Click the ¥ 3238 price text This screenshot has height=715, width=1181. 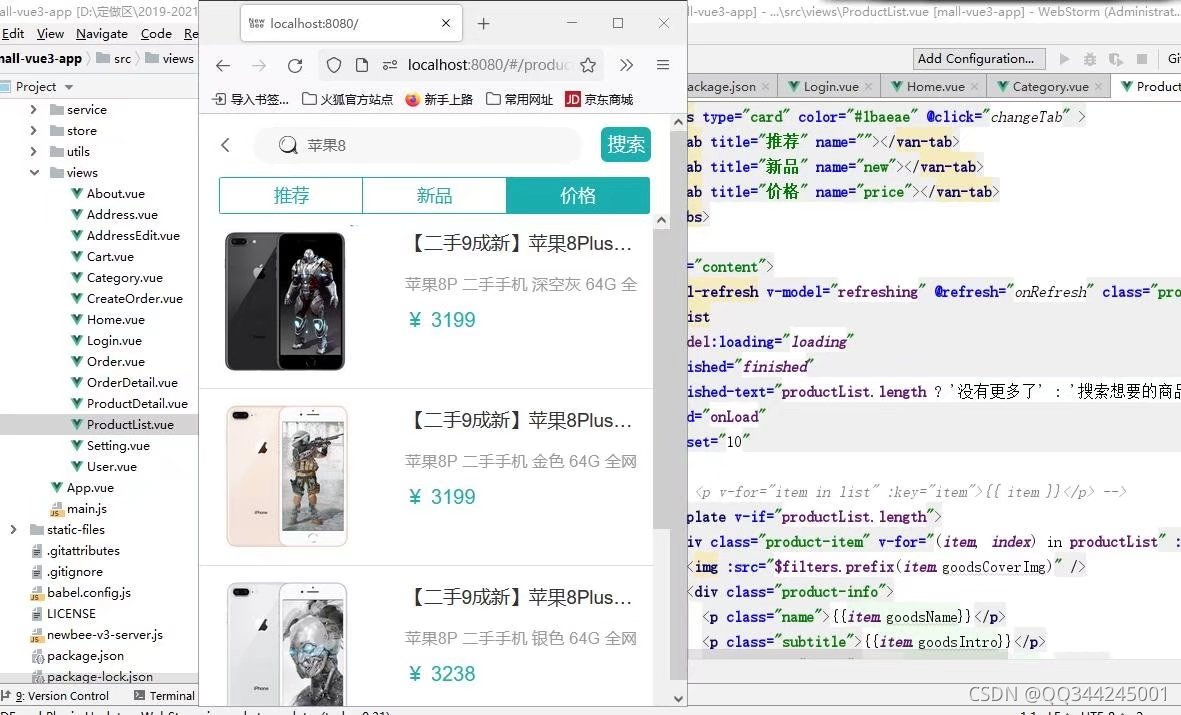tap(442, 674)
